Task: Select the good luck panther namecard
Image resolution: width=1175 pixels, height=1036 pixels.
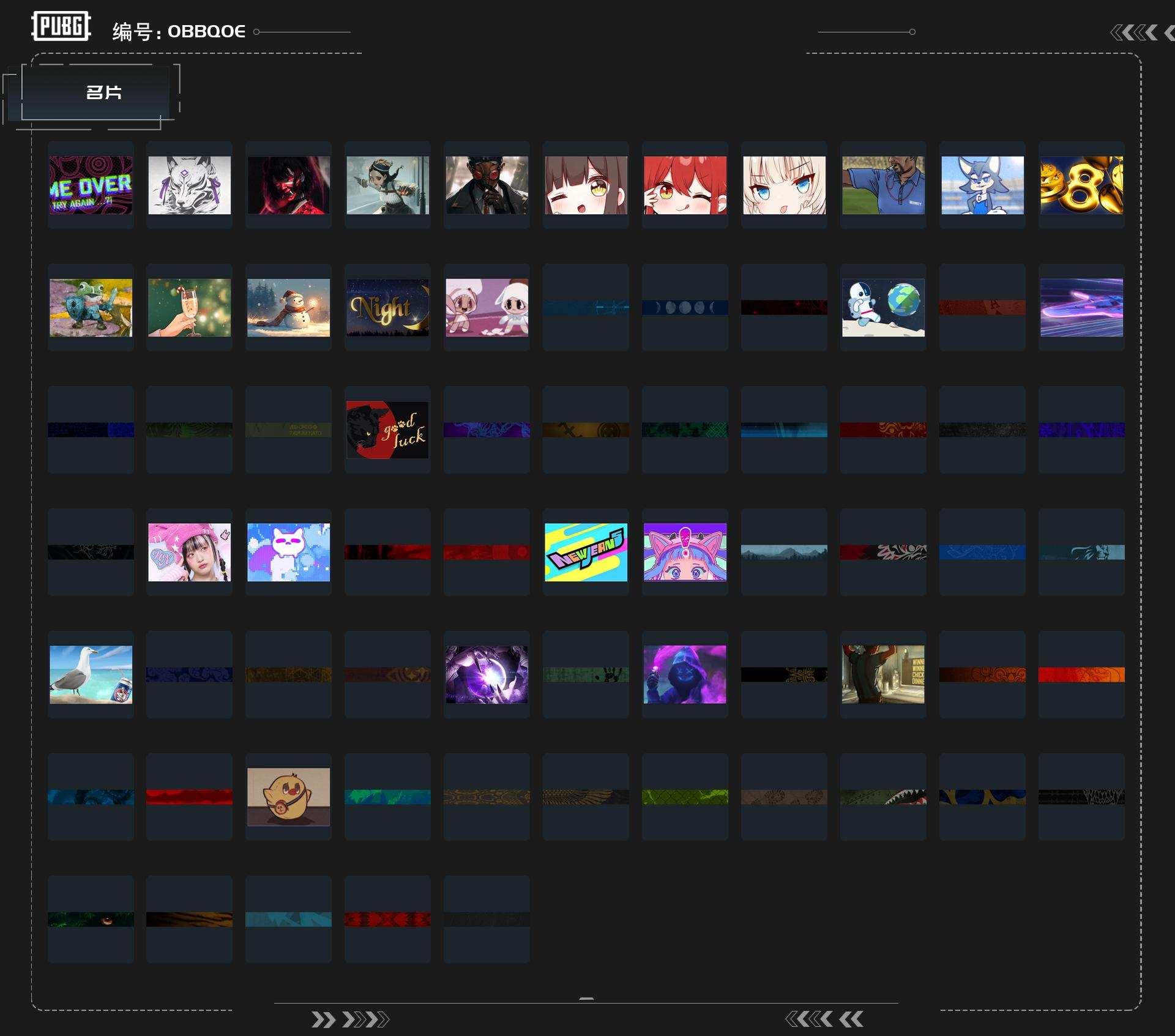Action: pos(387,430)
